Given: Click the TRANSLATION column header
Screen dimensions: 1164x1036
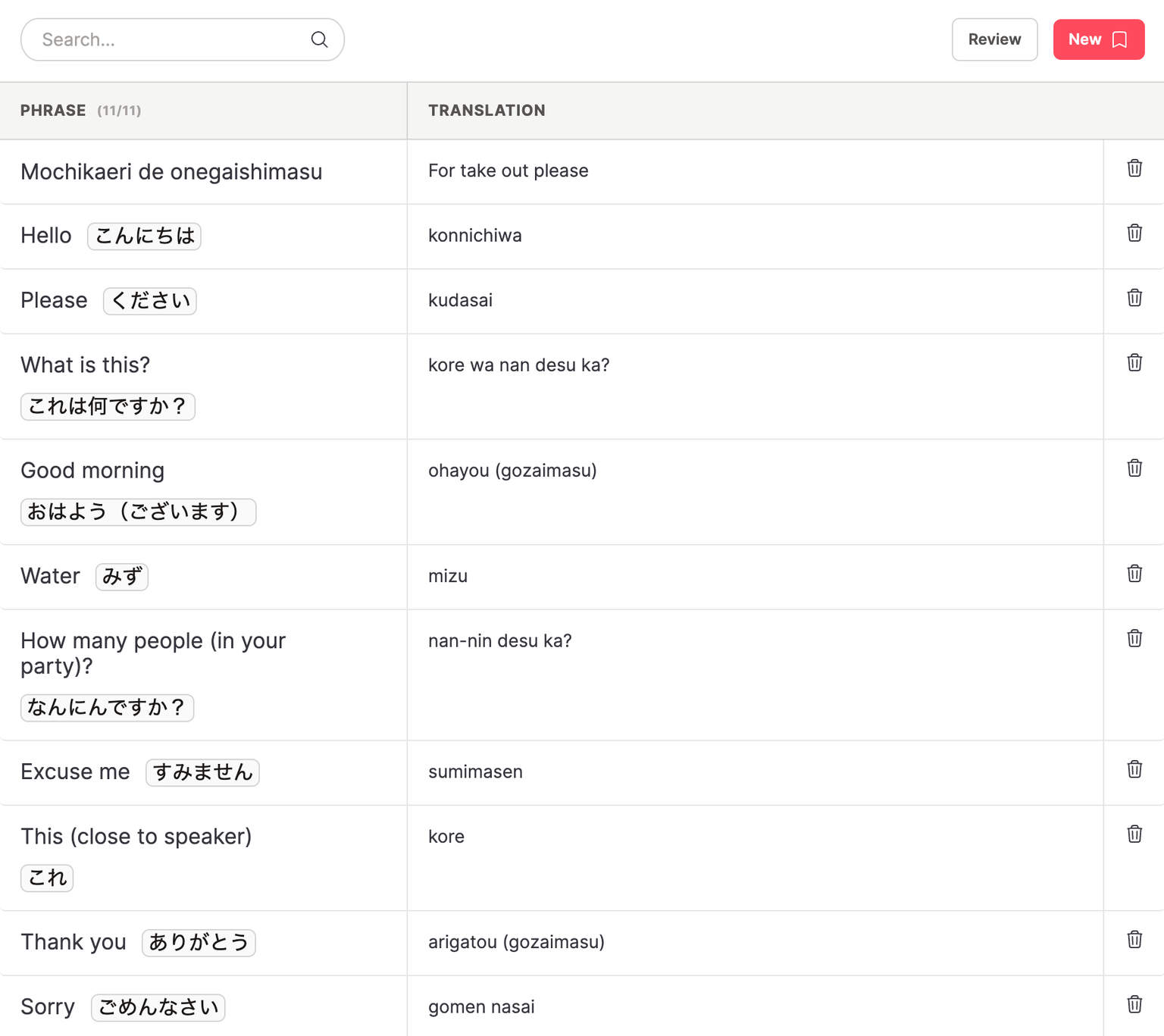Looking at the screenshot, I should click(x=487, y=111).
